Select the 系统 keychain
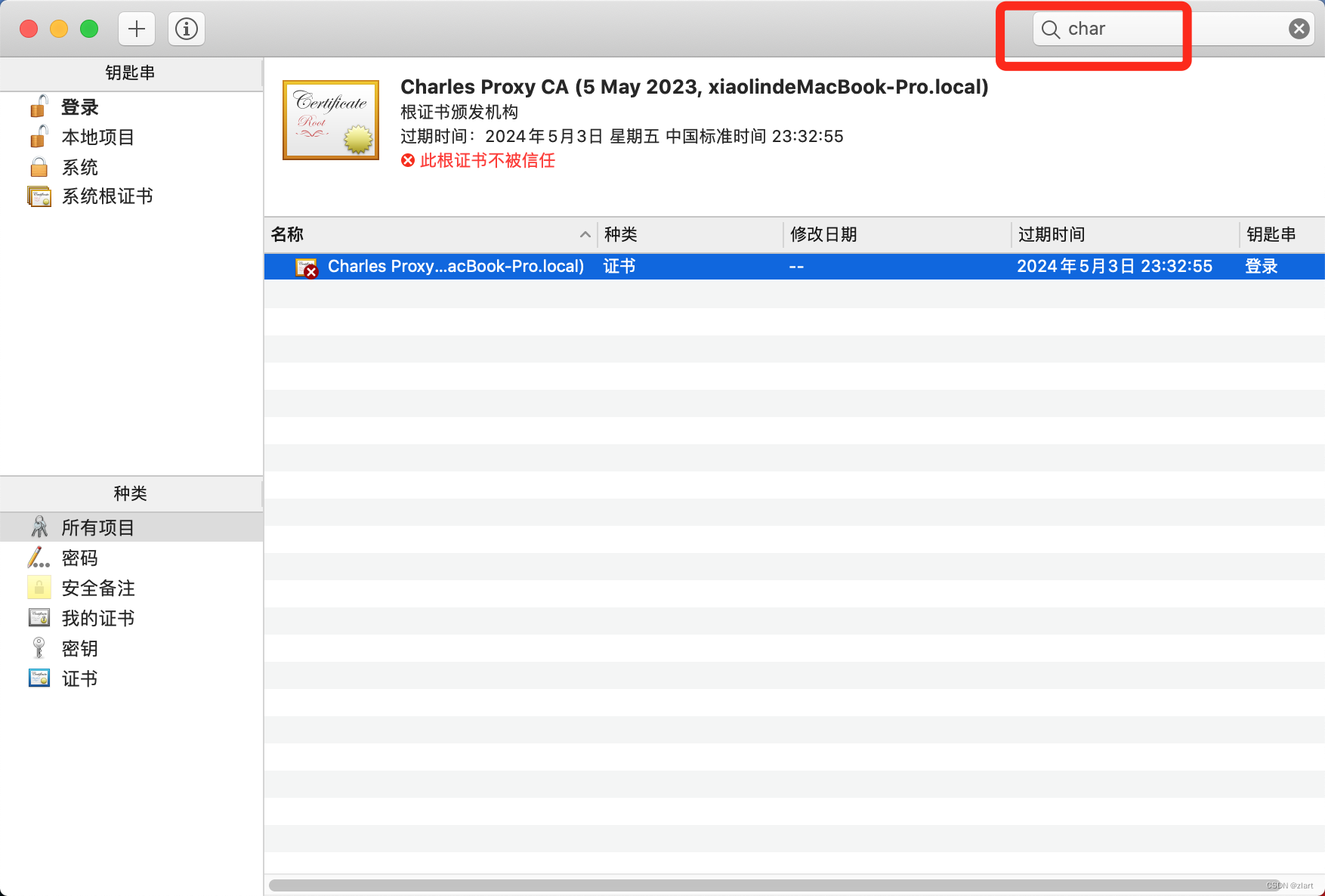This screenshot has height=896, width=1325. pos(131,167)
